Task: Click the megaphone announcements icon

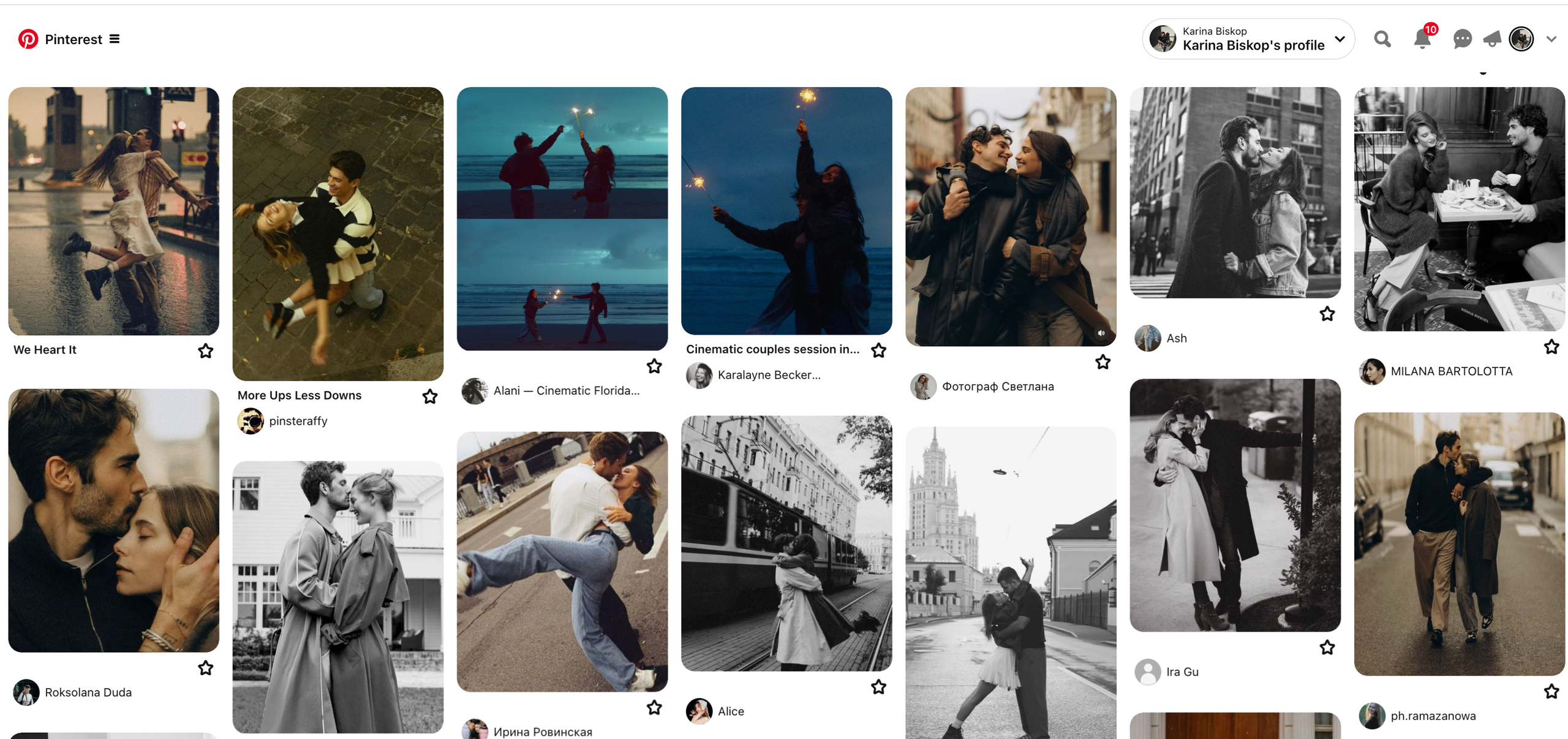Action: [1492, 39]
